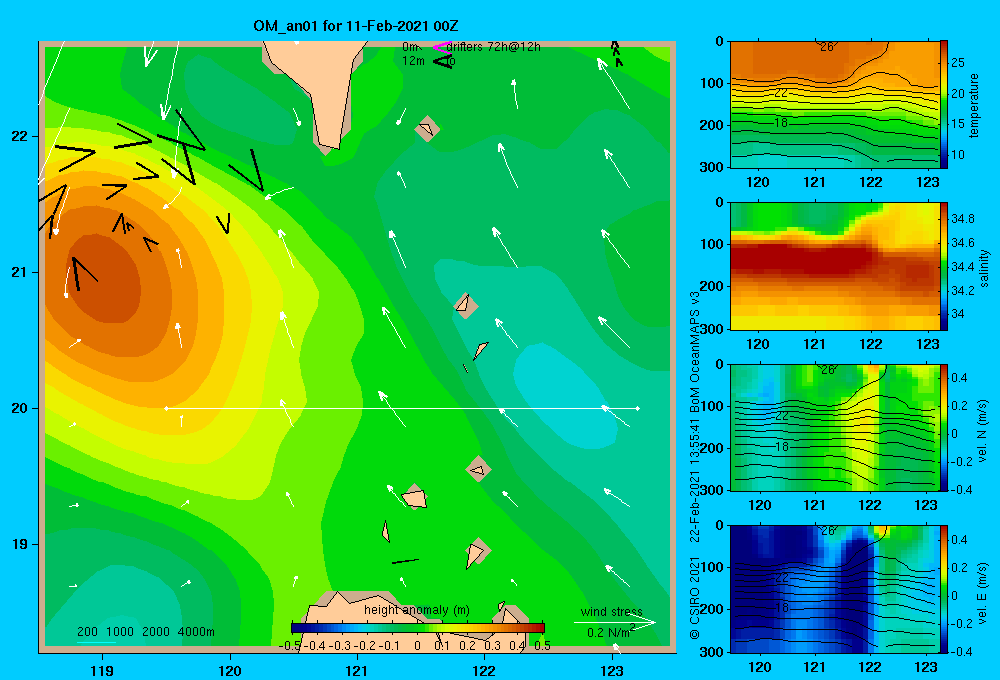Click the "© CSIRO 2021" copyright text
The width and height of the screenshot is (1000, 680).
point(695,598)
